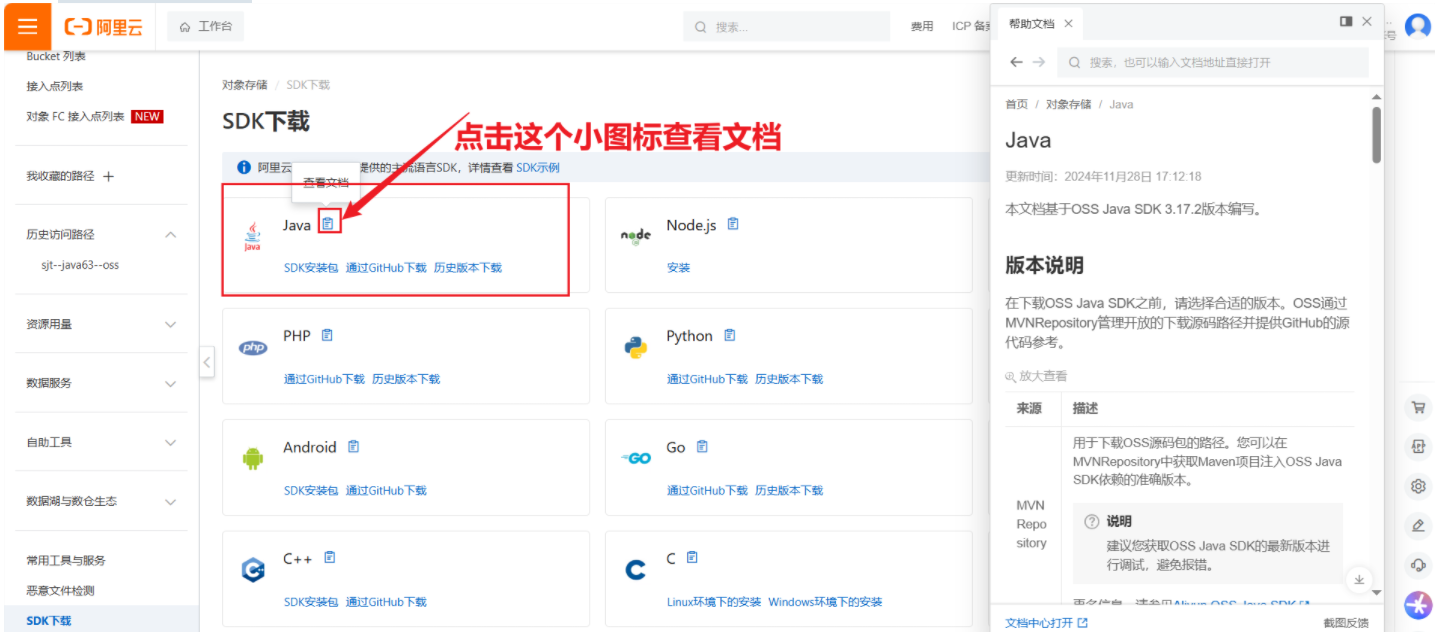Screen dimensions: 1435x632
Task: Click the Alibaba Cloud logo
Action: tap(104, 27)
